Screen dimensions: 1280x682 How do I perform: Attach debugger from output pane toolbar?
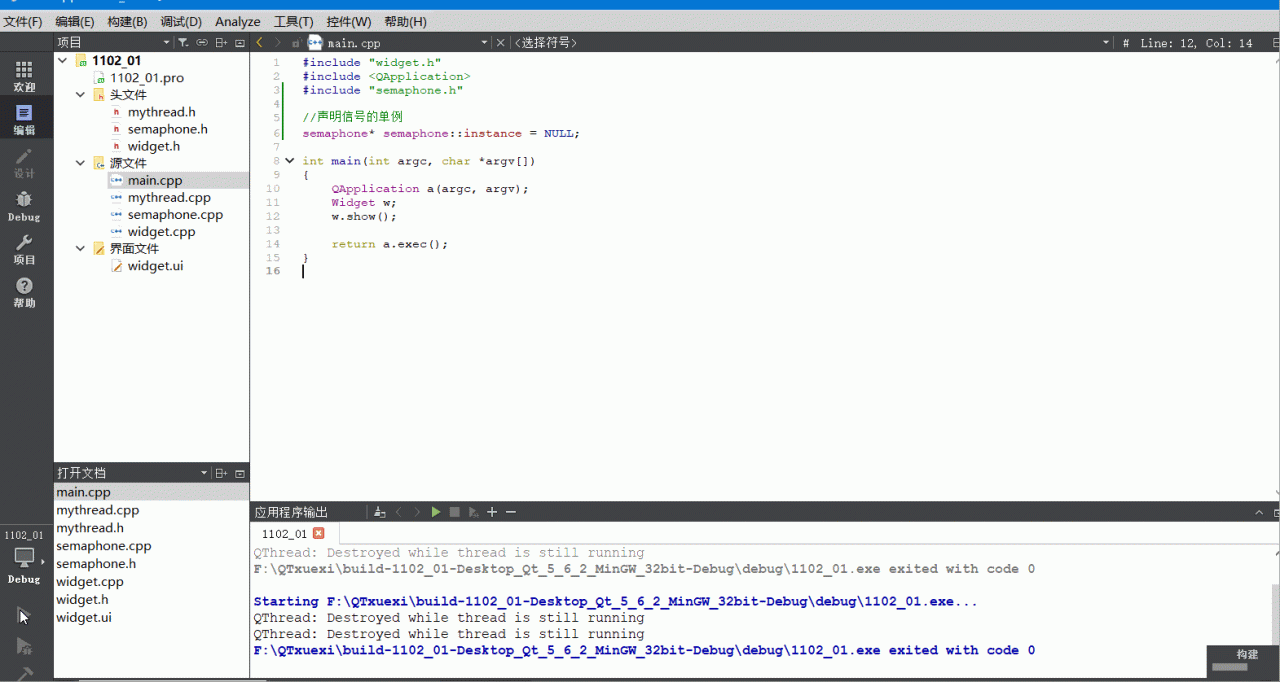tap(473, 512)
